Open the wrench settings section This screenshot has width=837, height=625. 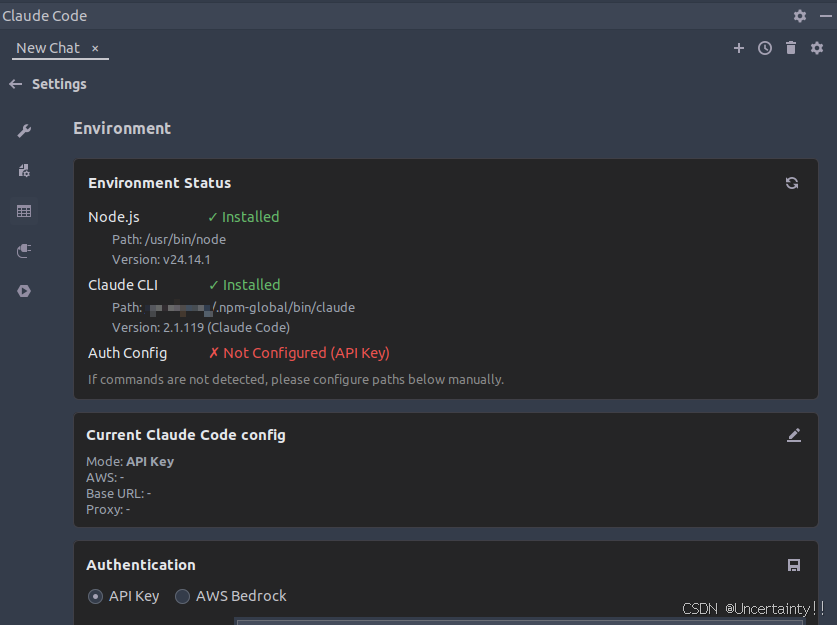coord(24,131)
